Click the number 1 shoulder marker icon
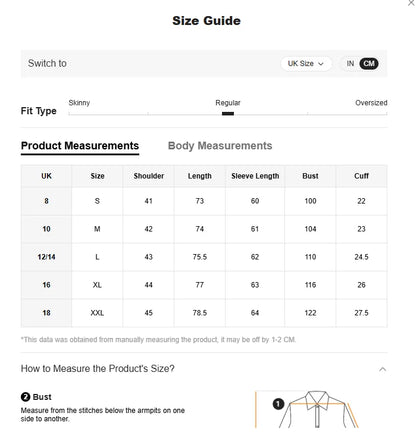This screenshot has height=435, width=416. (278, 404)
